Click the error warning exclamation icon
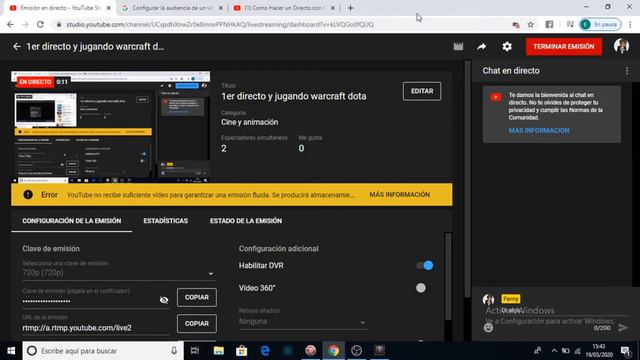Image resolution: width=640 pixels, height=360 pixels. point(28,195)
